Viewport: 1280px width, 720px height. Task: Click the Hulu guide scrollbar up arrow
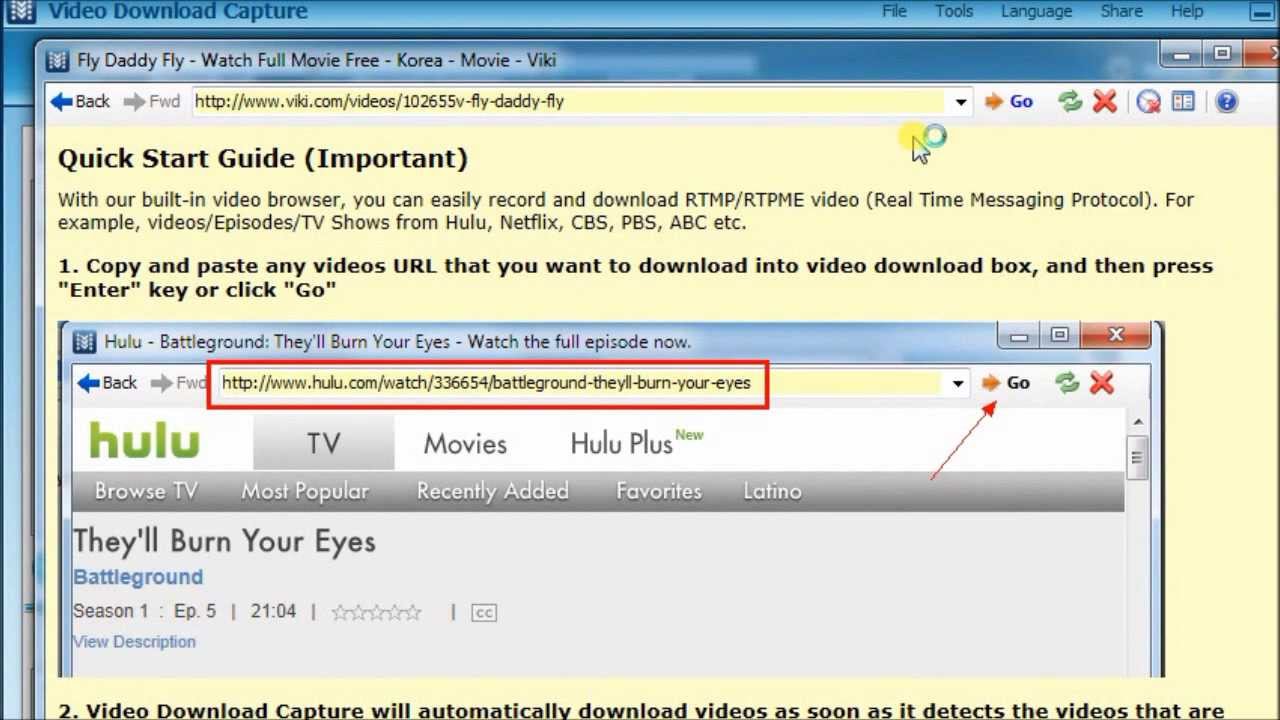(1137, 423)
